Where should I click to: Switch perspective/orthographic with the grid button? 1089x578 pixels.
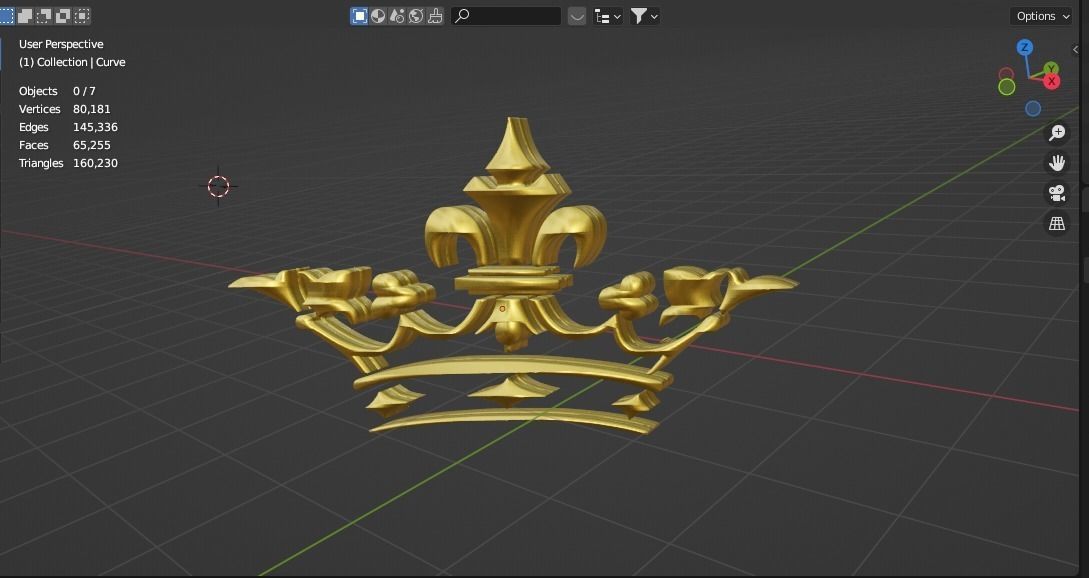click(x=1057, y=223)
